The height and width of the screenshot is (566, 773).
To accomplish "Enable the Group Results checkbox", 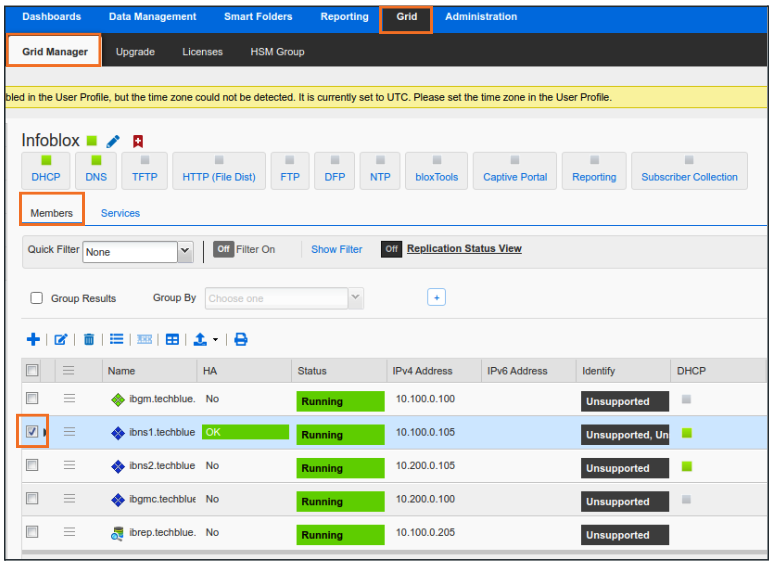I will (x=37, y=298).
